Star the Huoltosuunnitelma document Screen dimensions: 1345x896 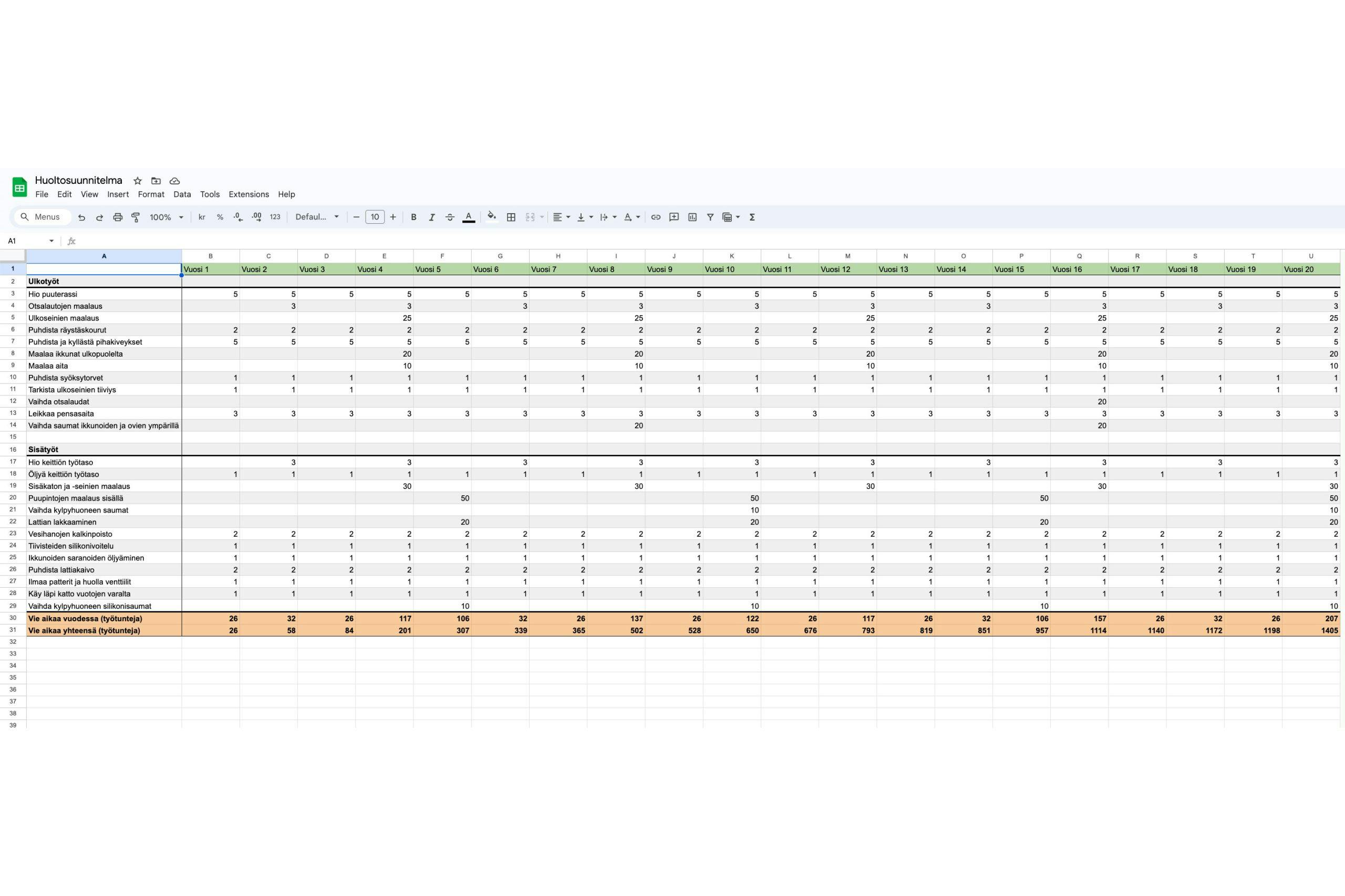pyautogui.click(x=137, y=181)
